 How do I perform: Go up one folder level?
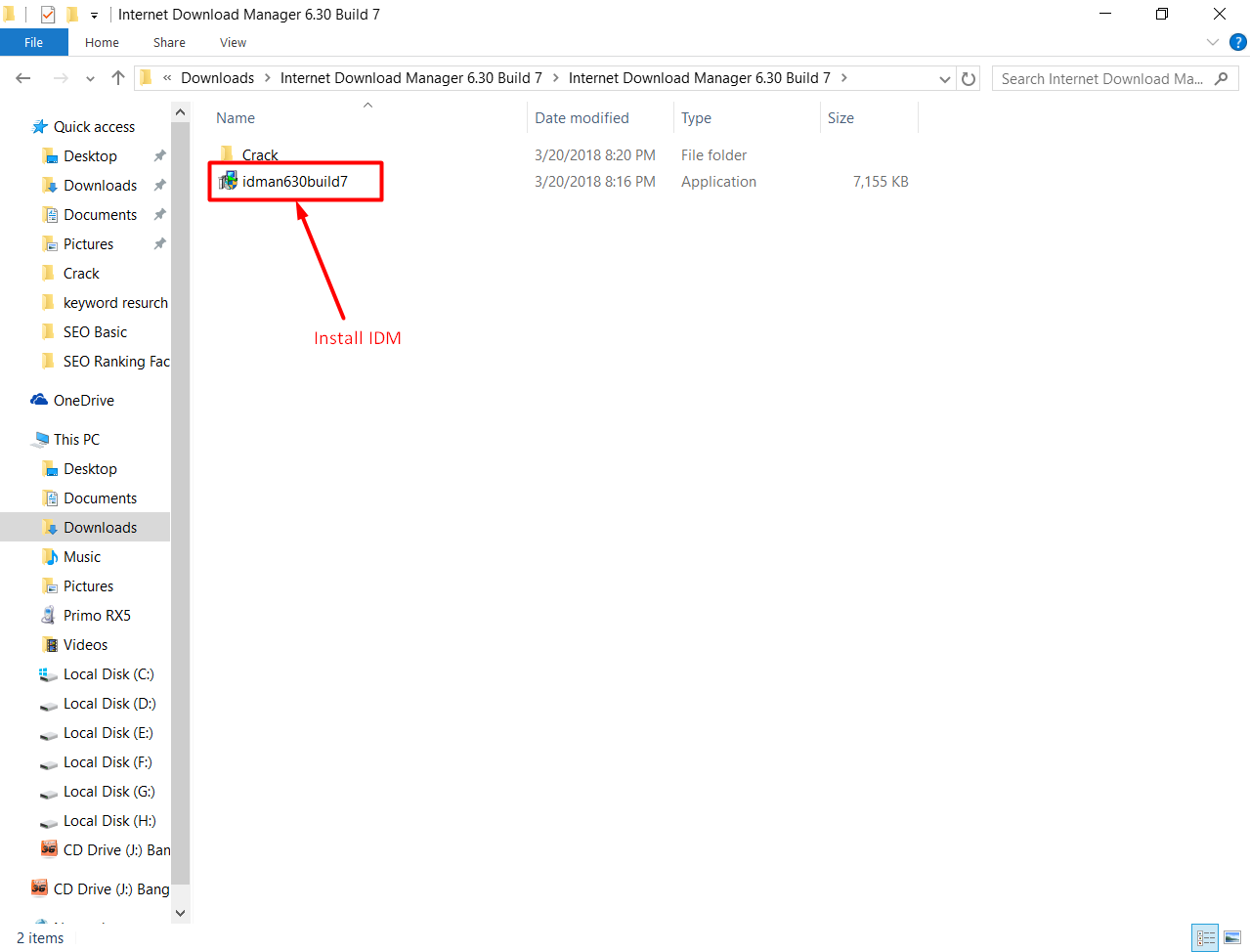118,78
